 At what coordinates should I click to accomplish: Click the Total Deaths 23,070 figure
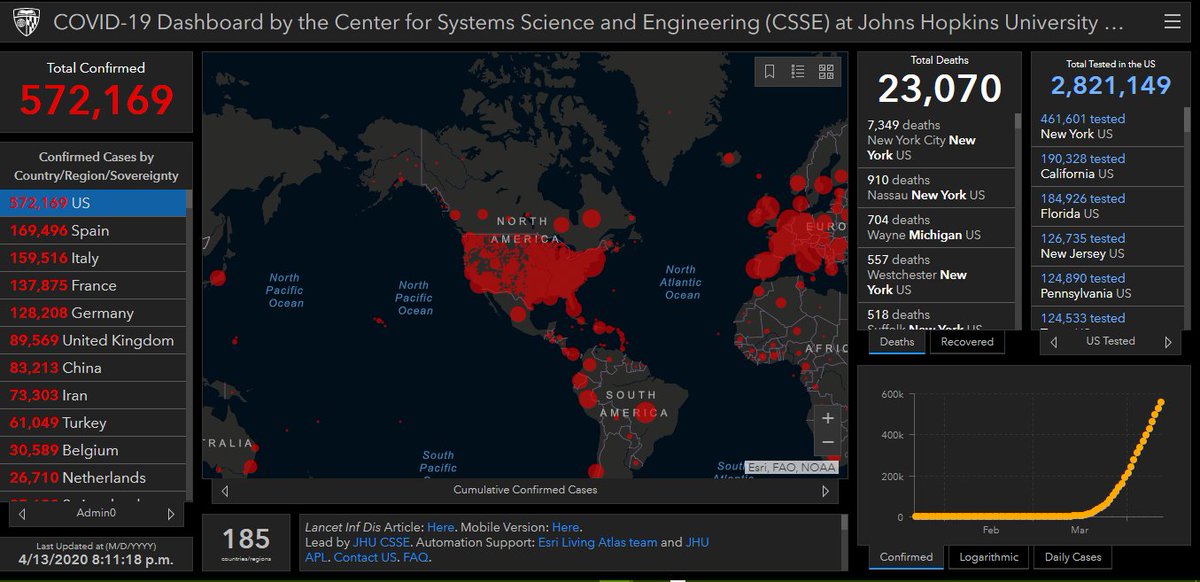tap(939, 88)
